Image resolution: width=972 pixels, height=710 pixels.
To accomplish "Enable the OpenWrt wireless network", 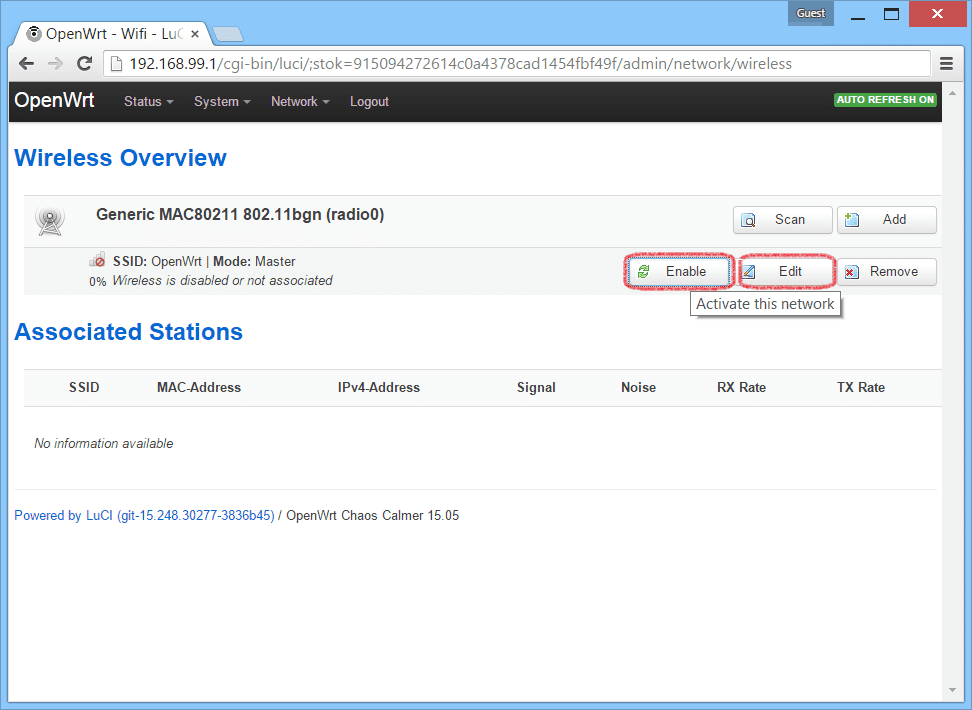I will 679,272.
